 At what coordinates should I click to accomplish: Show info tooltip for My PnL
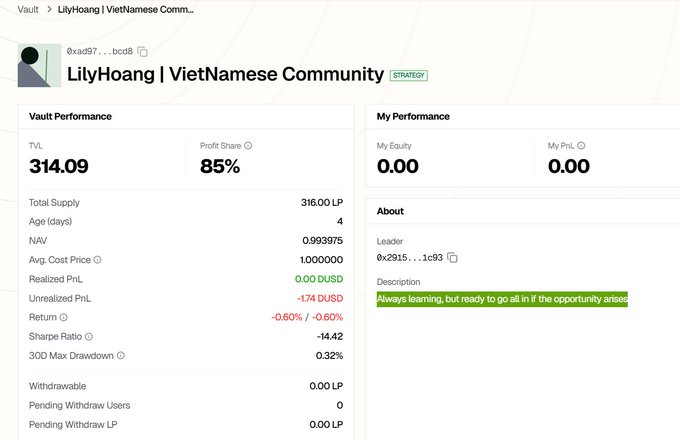pos(581,146)
